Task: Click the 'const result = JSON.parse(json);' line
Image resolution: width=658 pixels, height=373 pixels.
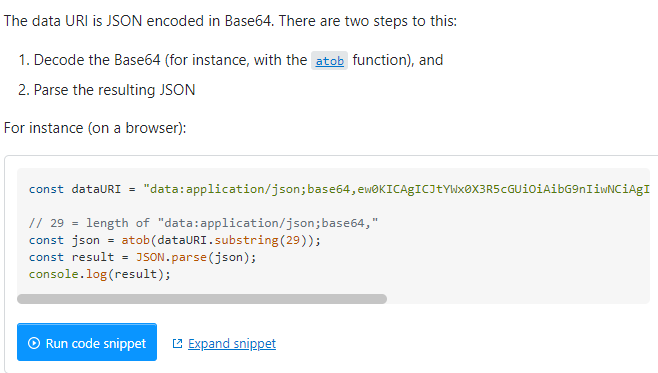Action: pos(143,257)
